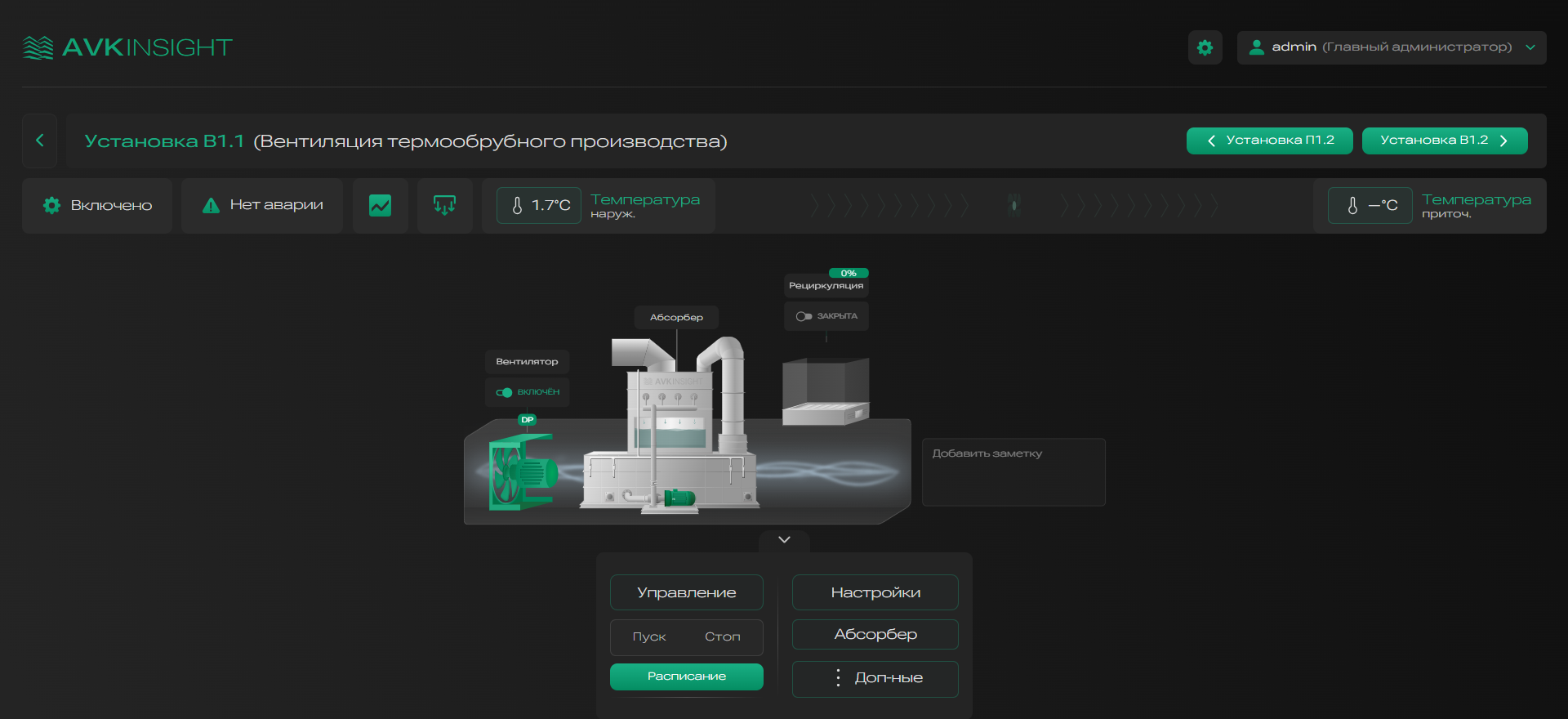Screen dimensions: 1568x719
Task: Click the Добавить заметку note field
Action: (1013, 472)
